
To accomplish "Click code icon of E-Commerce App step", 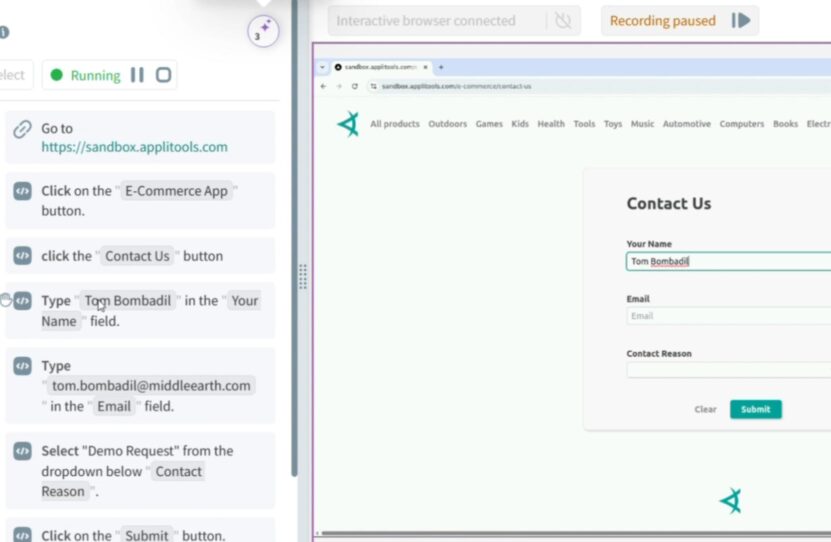I will (22, 191).
